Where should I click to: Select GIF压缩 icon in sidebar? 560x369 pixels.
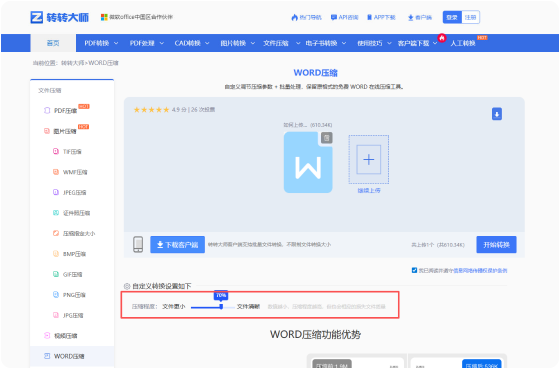pyautogui.click(x=56, y=274)
